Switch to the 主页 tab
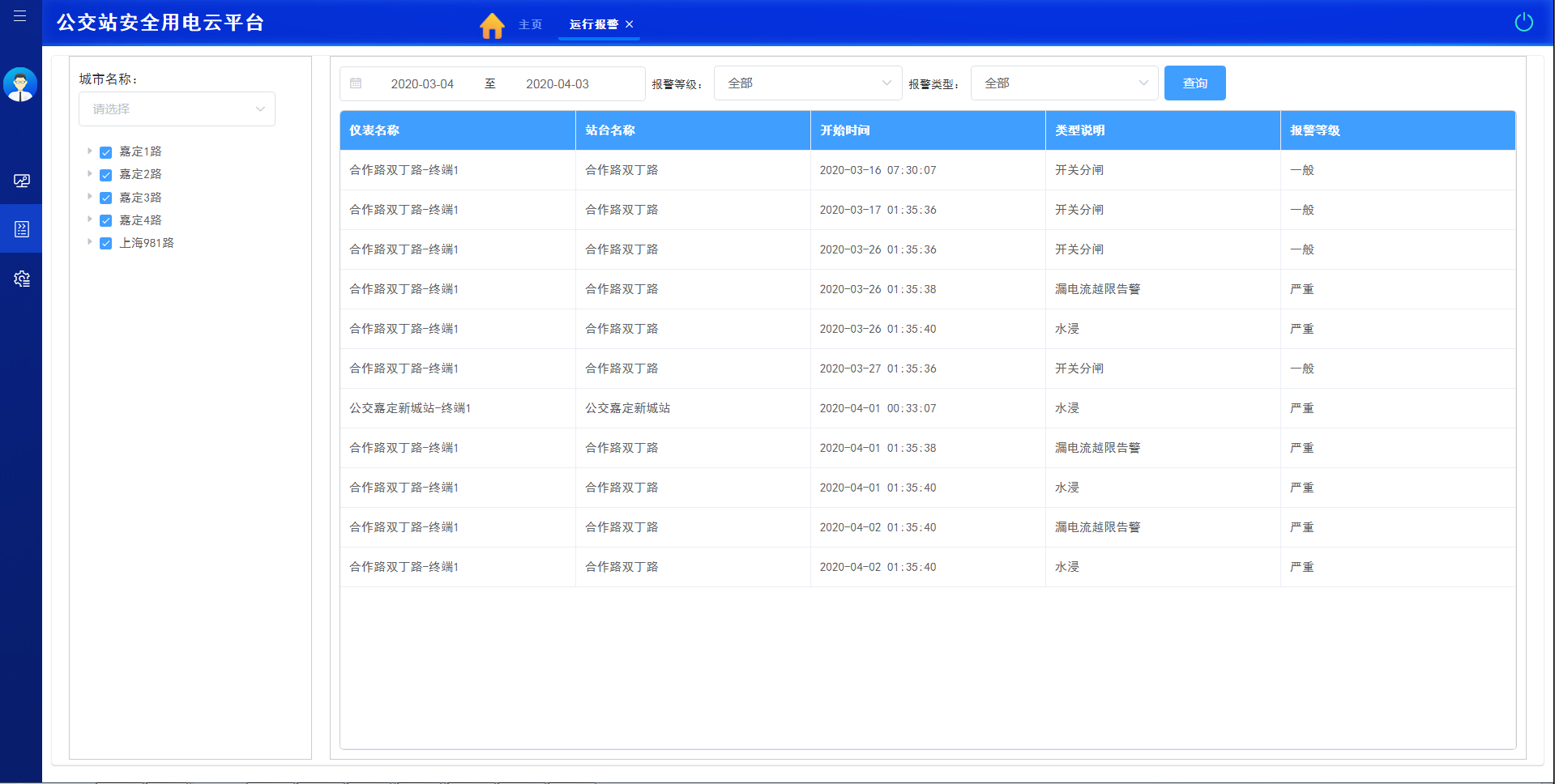The height and width of the screenshot is (784, 1555). point(530,24)
